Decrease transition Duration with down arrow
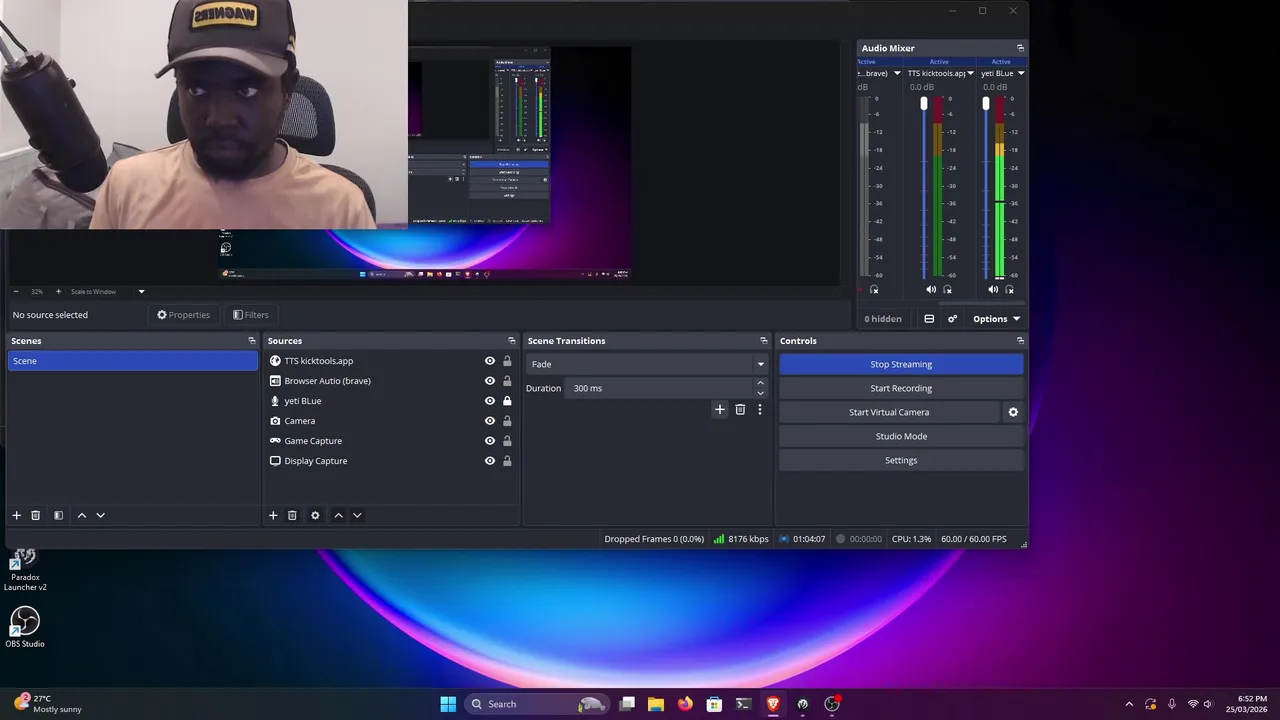Viewport: 1280px width, 720px height. (760, 393)
